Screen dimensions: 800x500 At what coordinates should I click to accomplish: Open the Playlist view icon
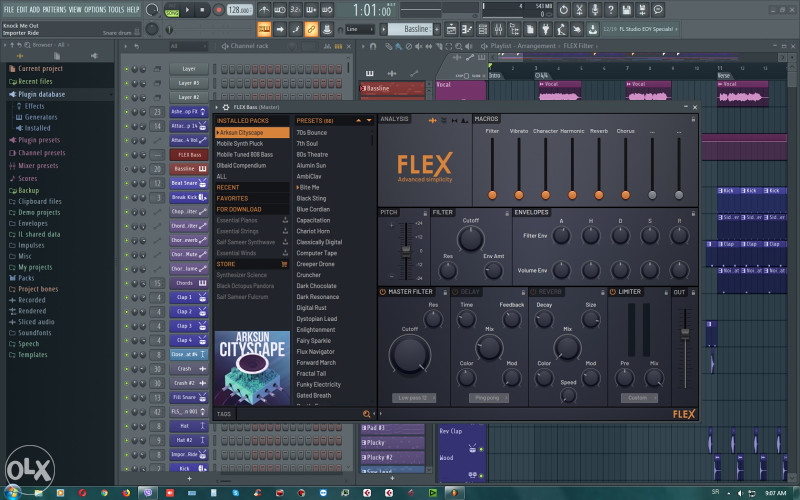coord(451,29)
